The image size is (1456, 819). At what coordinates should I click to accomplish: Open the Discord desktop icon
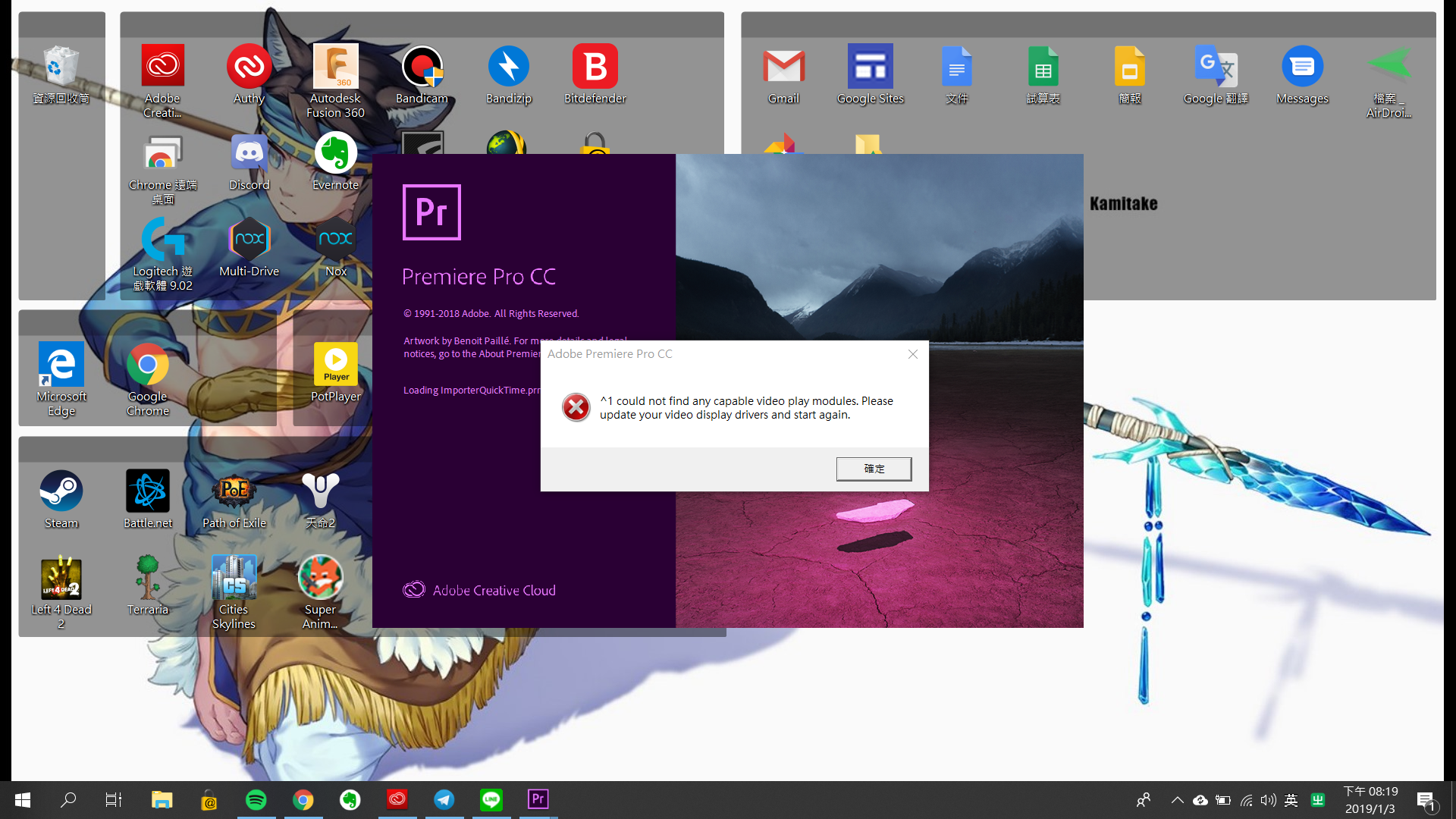(249, 162)
